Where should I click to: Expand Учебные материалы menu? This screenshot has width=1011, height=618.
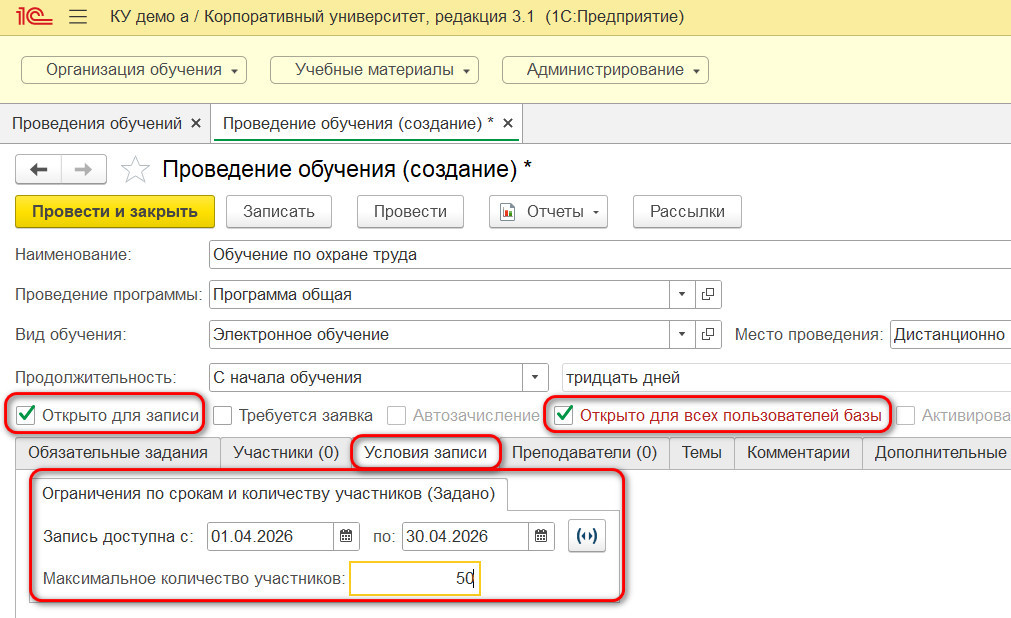[375, 70]
